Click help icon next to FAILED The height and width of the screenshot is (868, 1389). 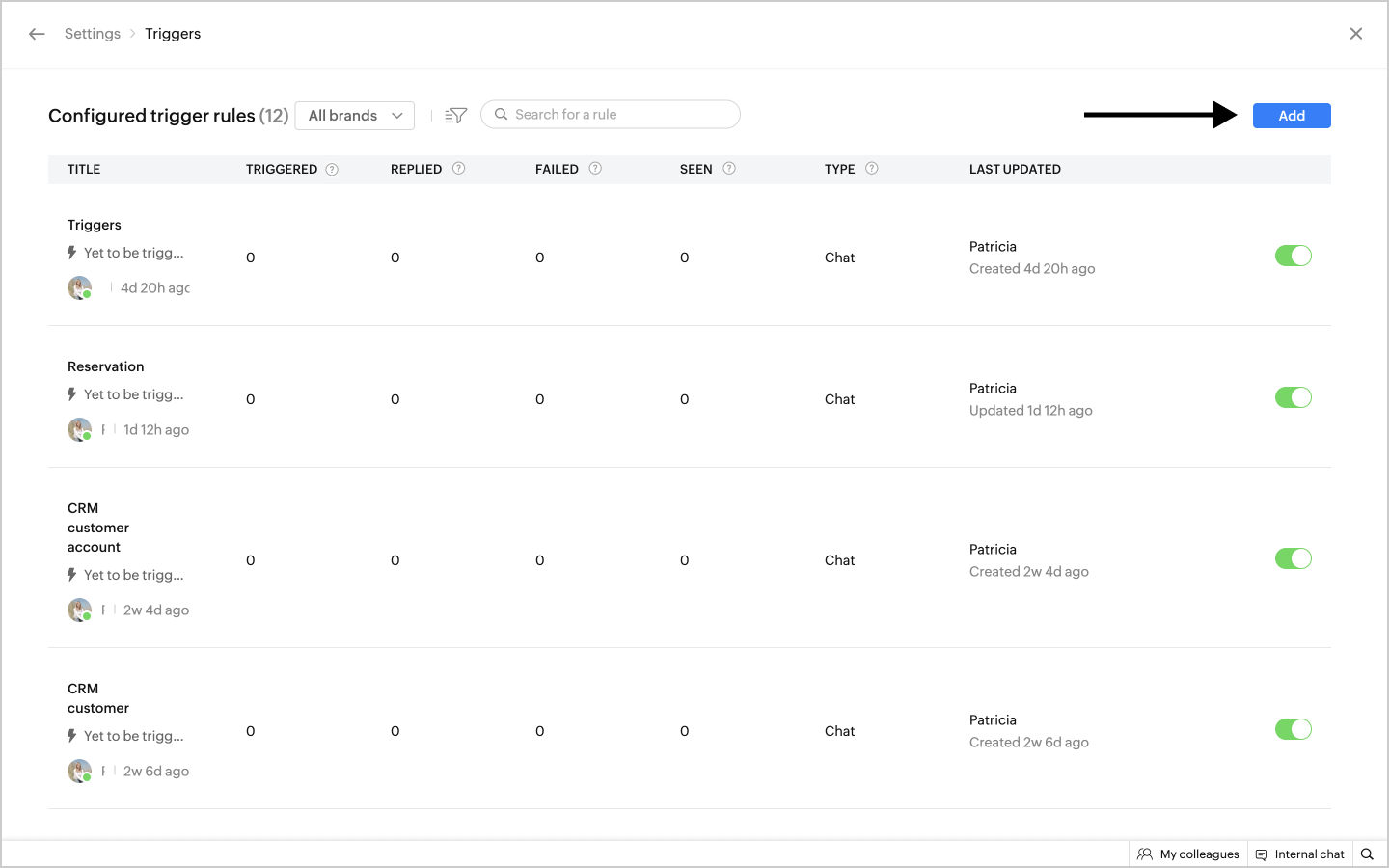595,169
